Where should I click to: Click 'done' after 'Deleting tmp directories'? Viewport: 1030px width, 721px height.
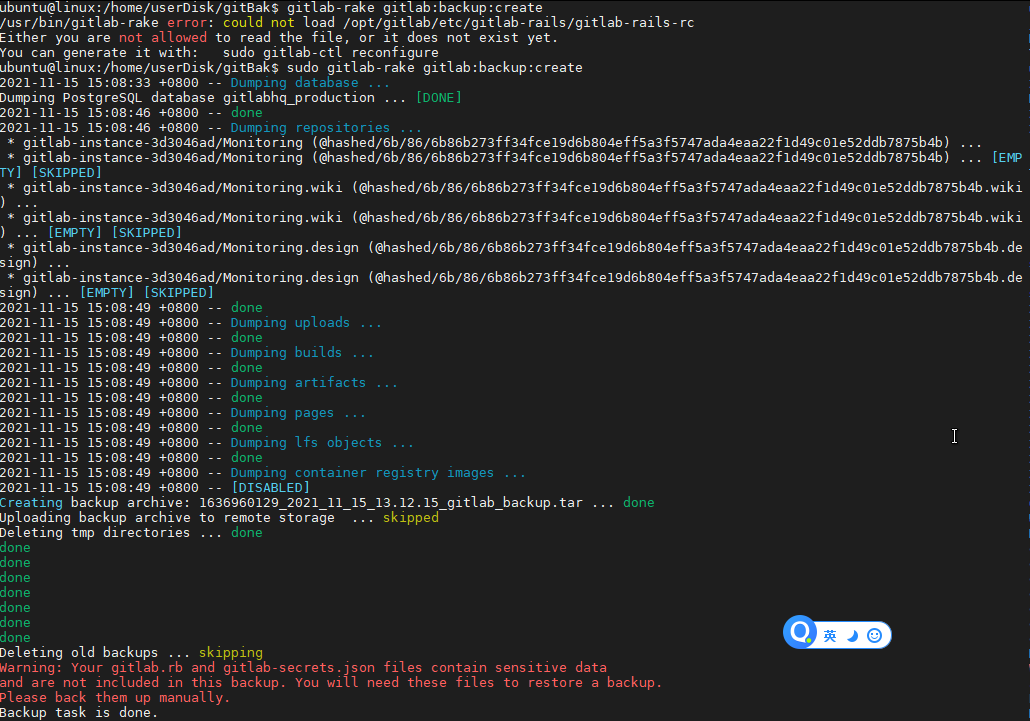tap(246, 533)
